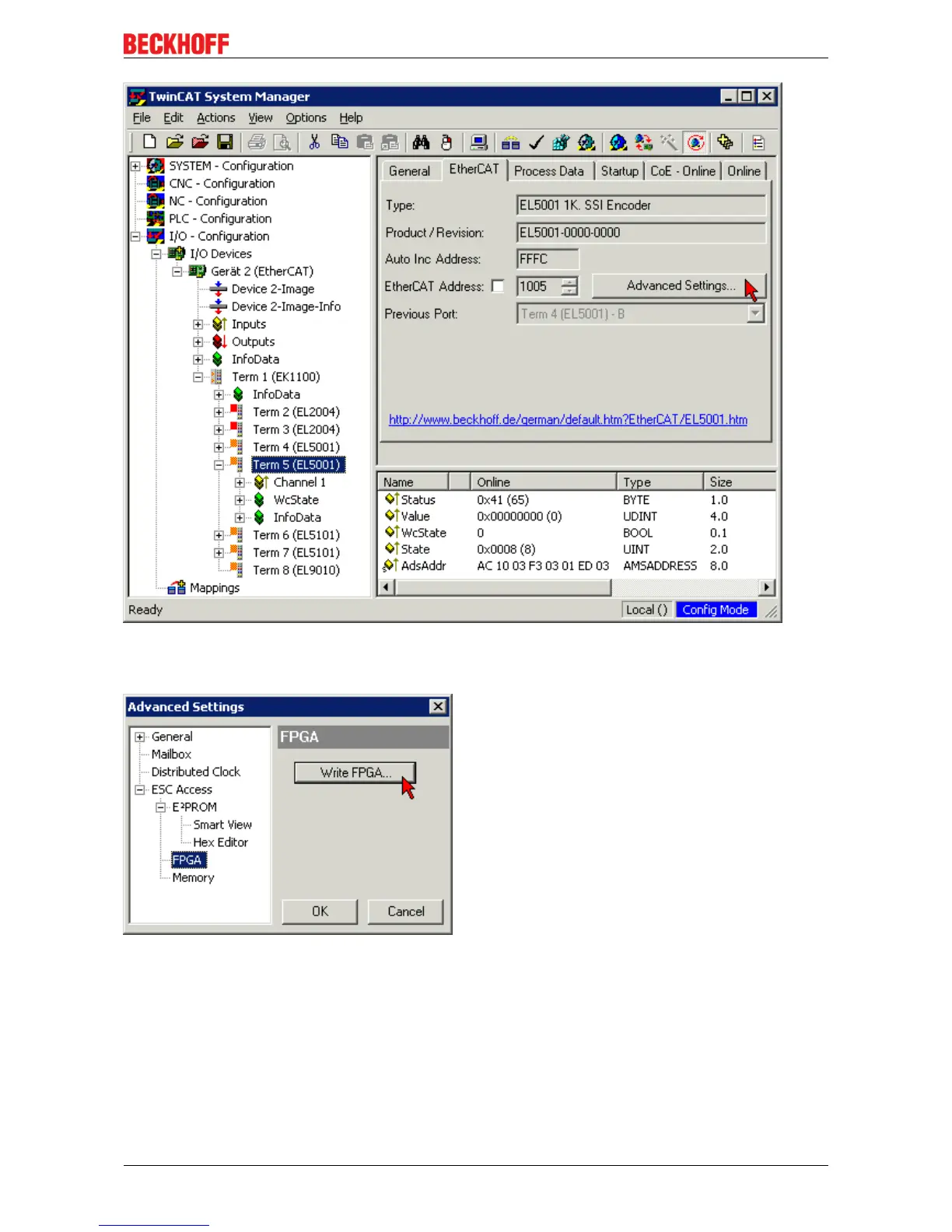The width and height of the screenshot is (952, 1232).
Task: Click the NC - Configuration tree icon
Action: (156, 201)
